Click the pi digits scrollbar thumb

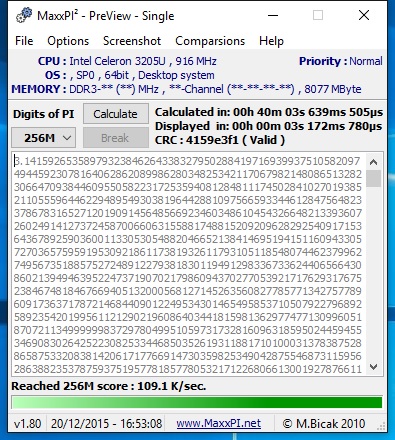pyautogui.click(x=373, y=178)
